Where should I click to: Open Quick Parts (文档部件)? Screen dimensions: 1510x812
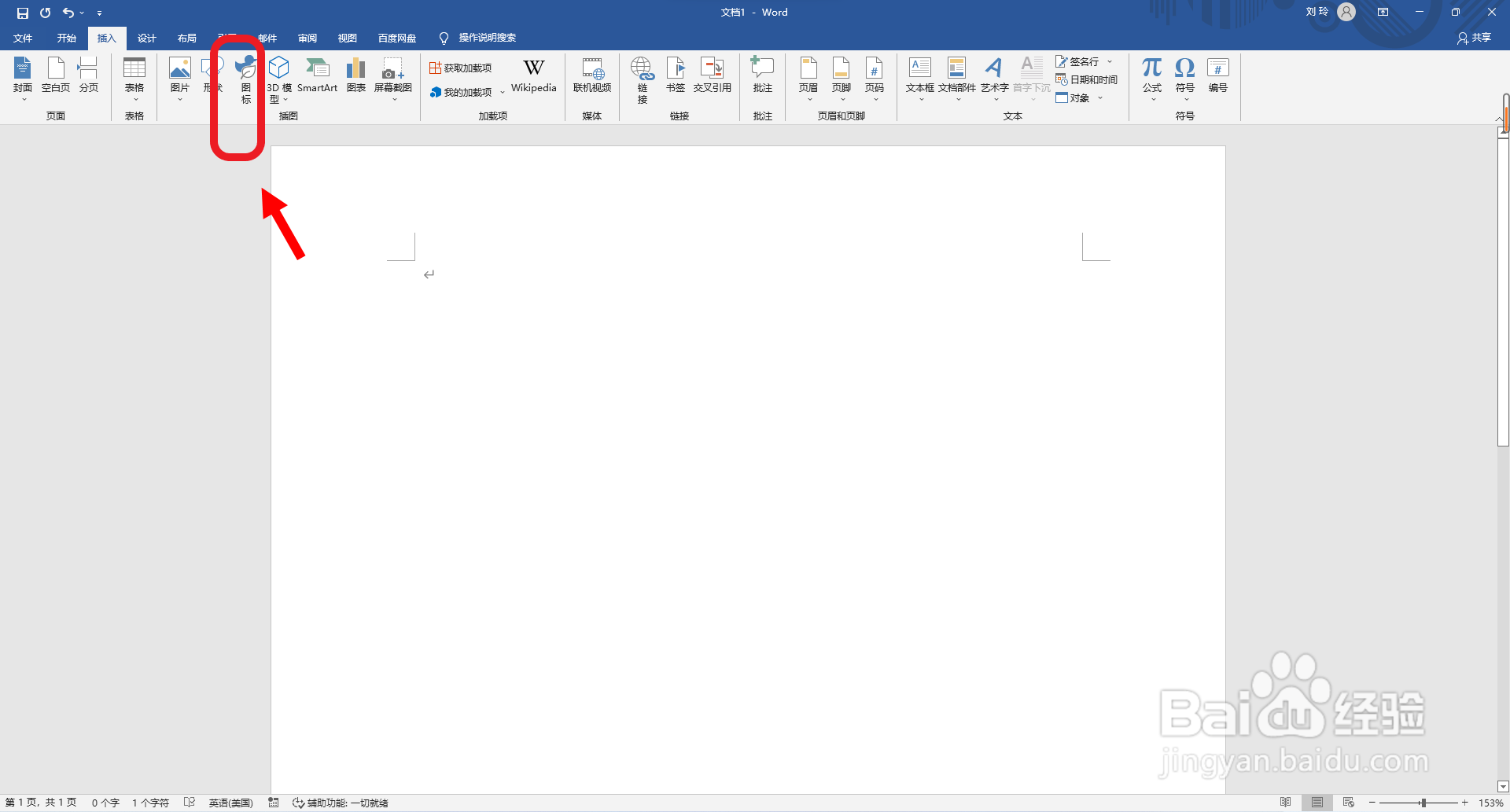[x=957, y=77]
